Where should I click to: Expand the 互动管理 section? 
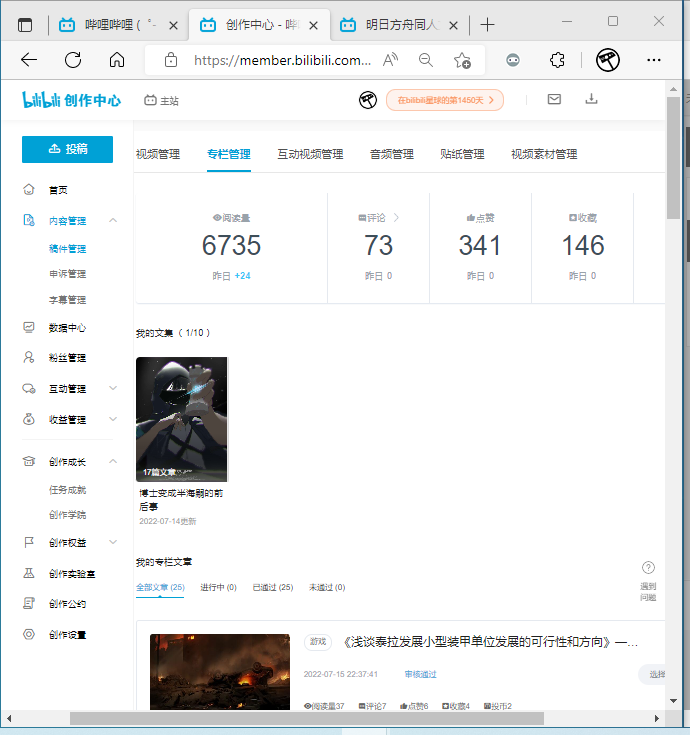coord(113,389)
